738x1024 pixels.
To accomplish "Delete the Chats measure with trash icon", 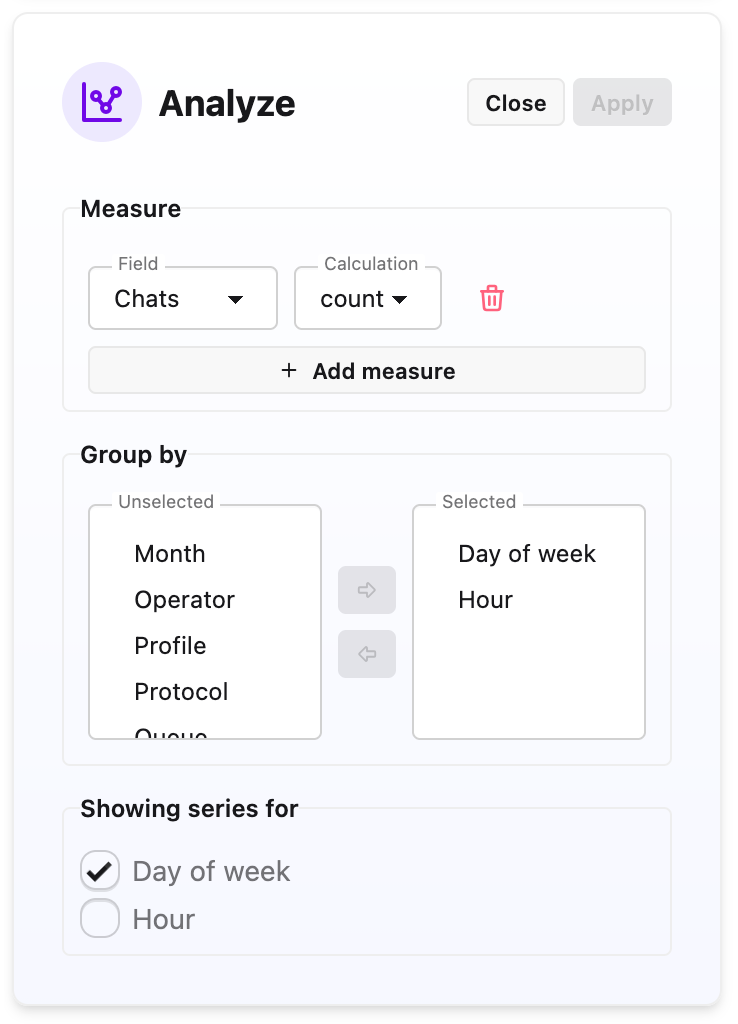I will (492, 298).
